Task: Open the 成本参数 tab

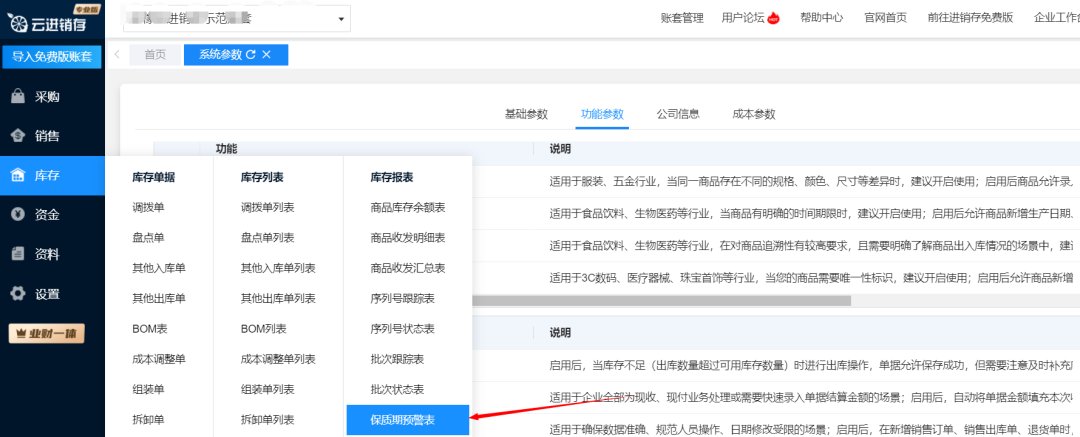Action: 754,114
